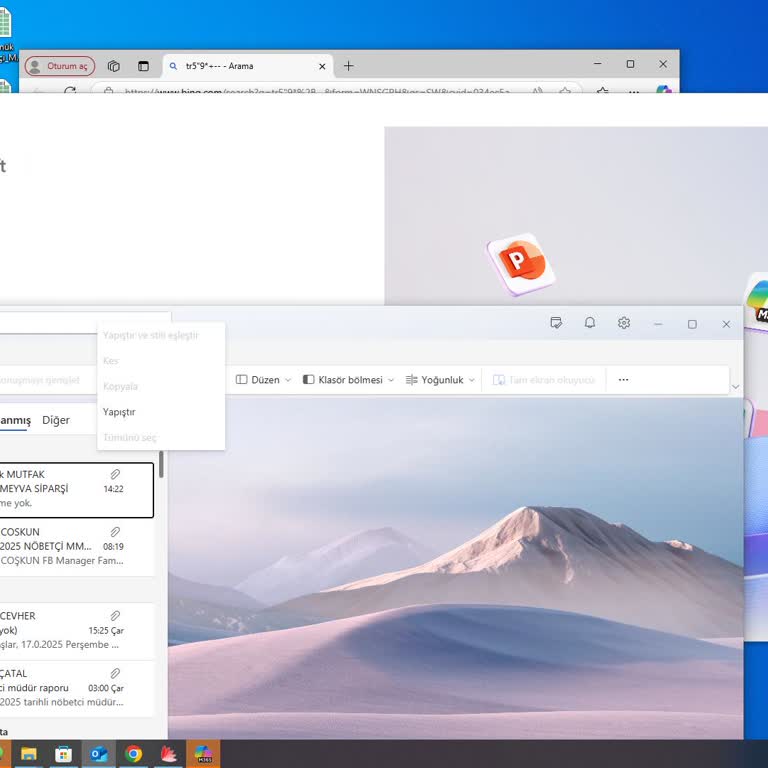Open Outlook settings gear icon
Image resolution: width=768 pixels, height=768 pixels.
coord(624,323)
